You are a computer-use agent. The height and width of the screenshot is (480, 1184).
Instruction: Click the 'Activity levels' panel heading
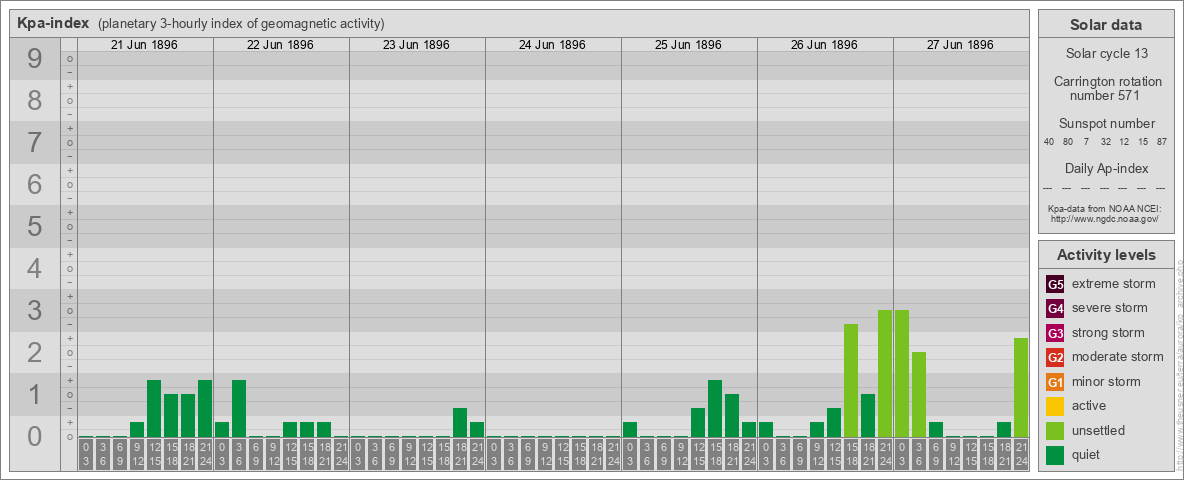click(1105, 255)
